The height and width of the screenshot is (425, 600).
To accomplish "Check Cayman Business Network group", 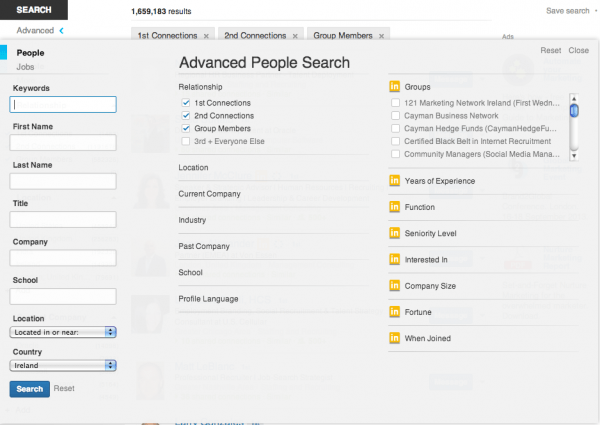I will pos(396,116).
